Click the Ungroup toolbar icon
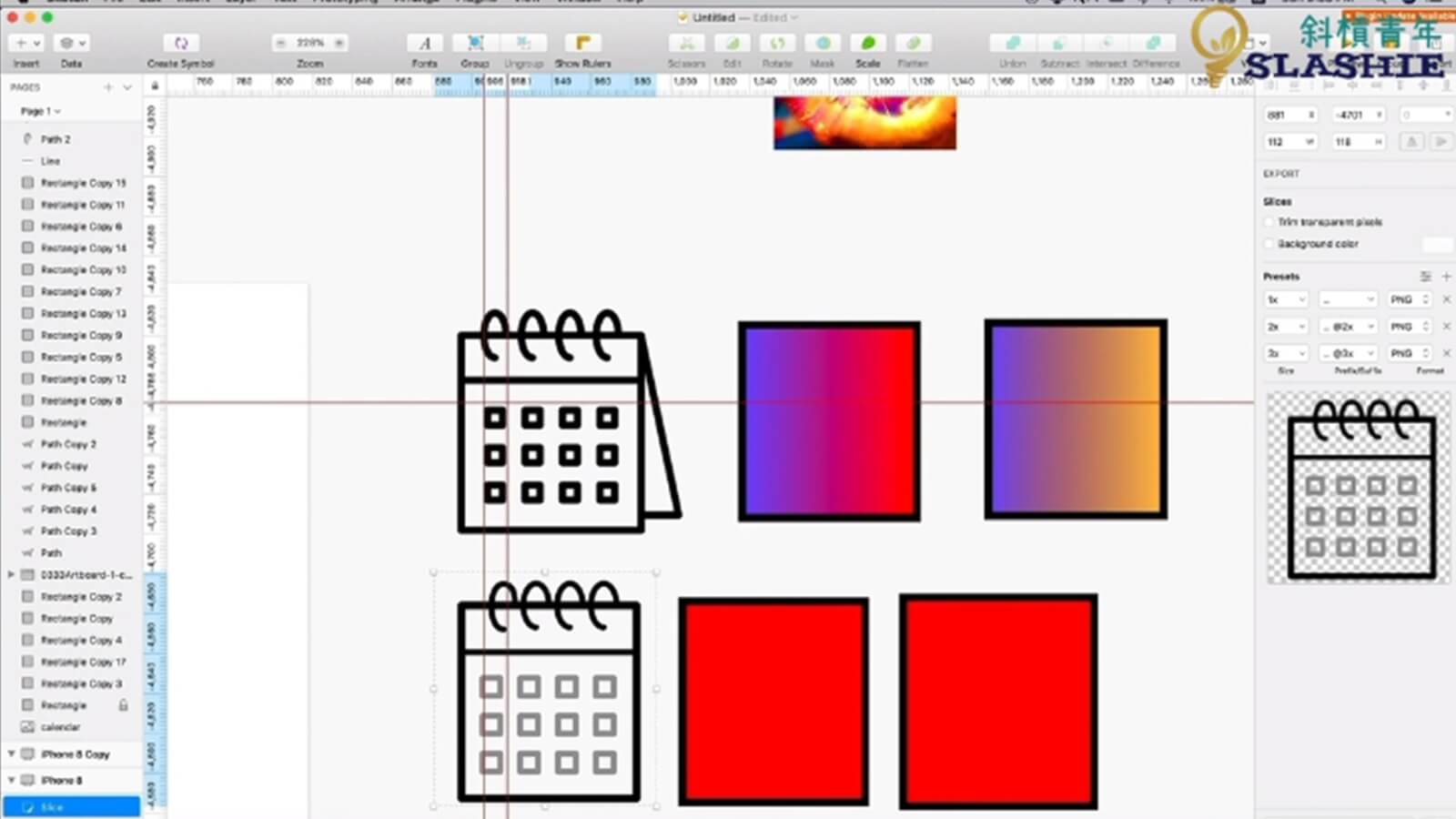The height and width of the screenshot is (819, 1456). 524,43
